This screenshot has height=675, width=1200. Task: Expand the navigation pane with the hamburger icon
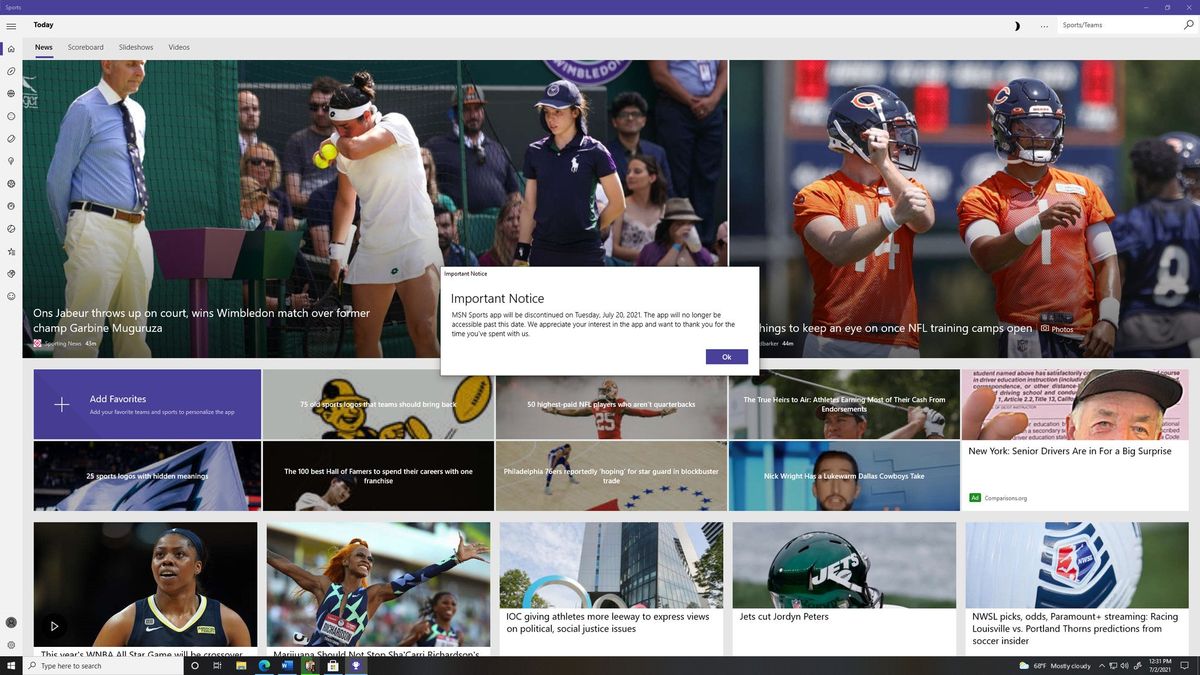tap(11, 25)
